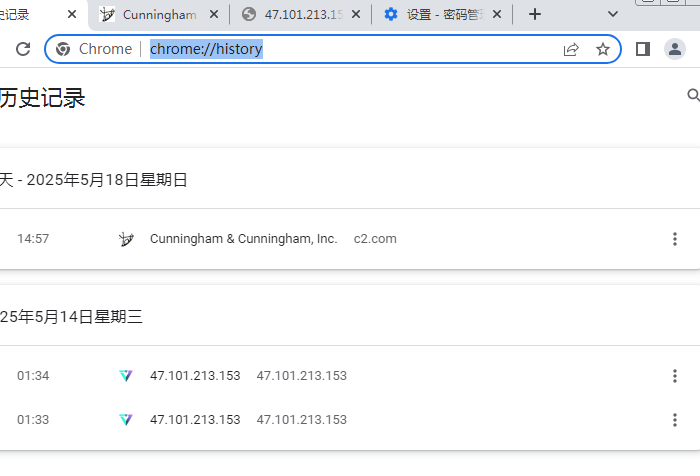Click the 历史记录 page title
The image size is (700, 476).
42,98
